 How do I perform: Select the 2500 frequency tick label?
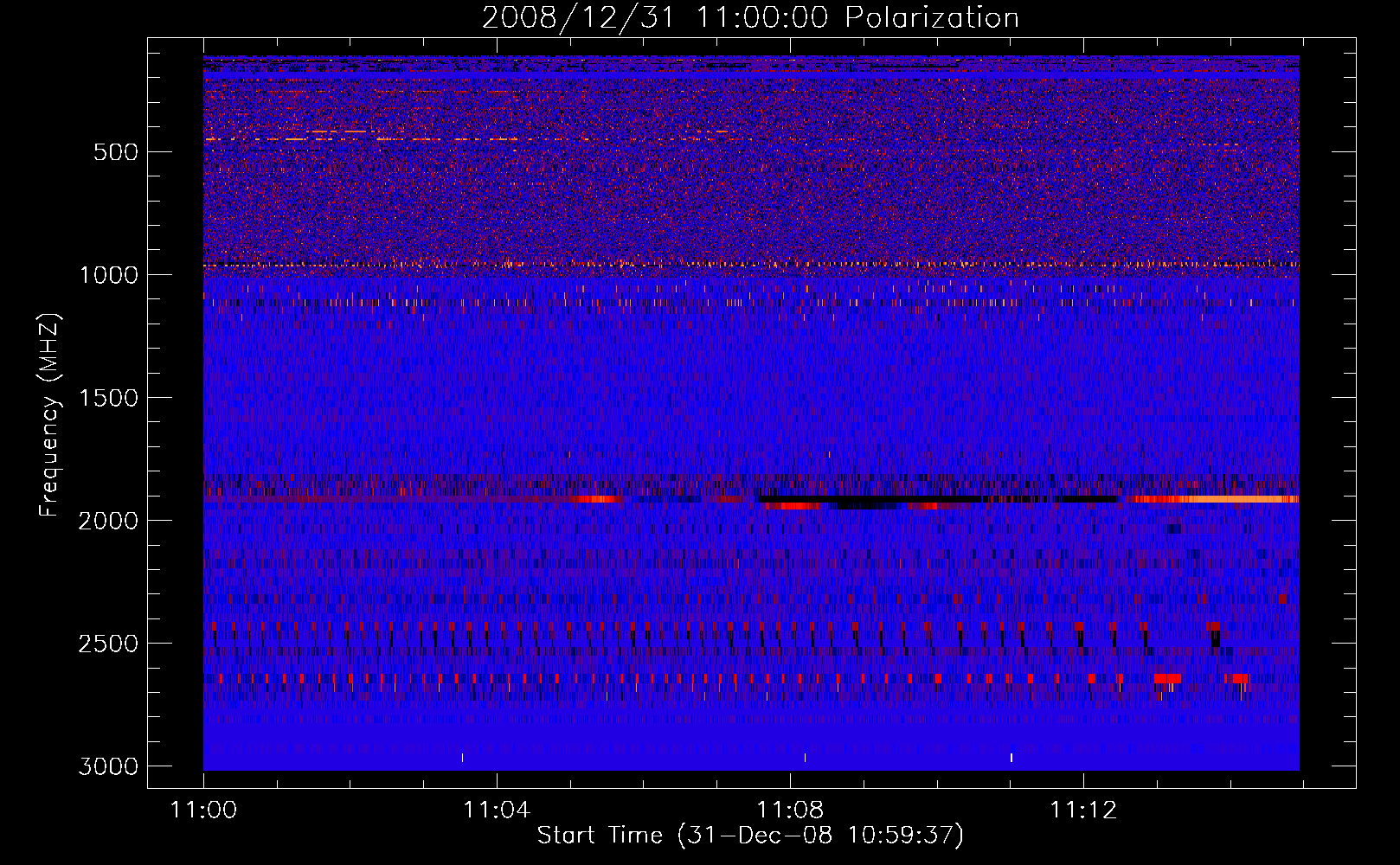point(109,644)
